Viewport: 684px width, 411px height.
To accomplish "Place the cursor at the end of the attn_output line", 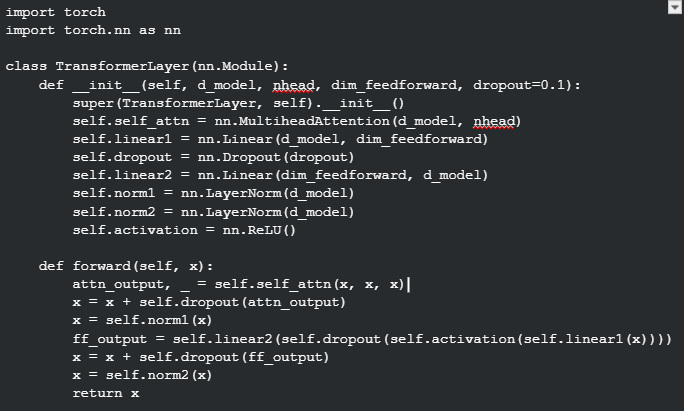I will 407,284.
